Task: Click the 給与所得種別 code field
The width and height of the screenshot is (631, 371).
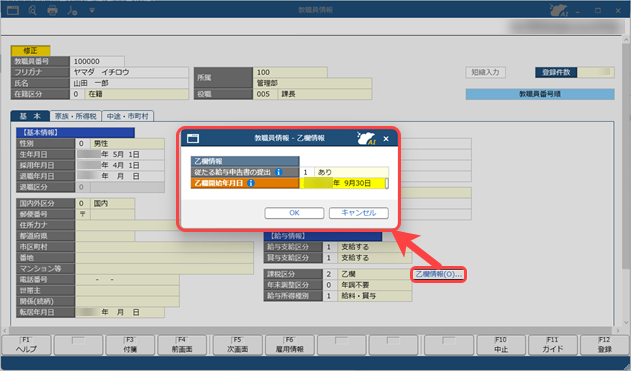Action: tap(330, 296)
